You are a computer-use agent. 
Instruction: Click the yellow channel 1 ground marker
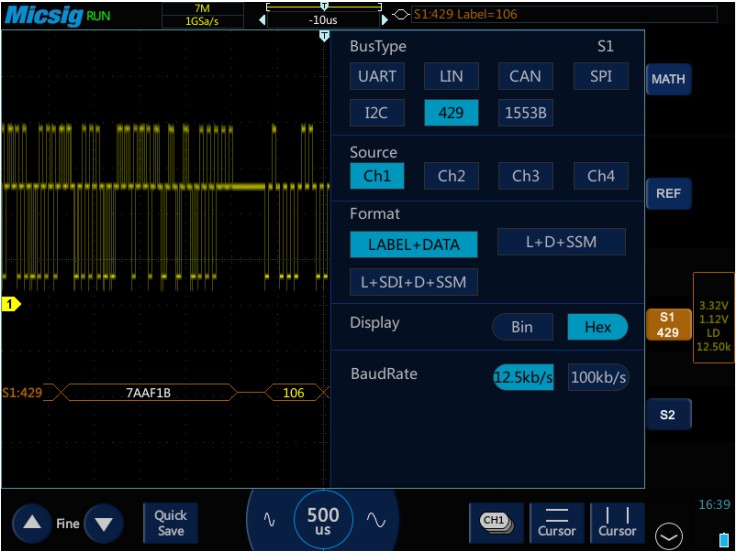click(11, 304)
